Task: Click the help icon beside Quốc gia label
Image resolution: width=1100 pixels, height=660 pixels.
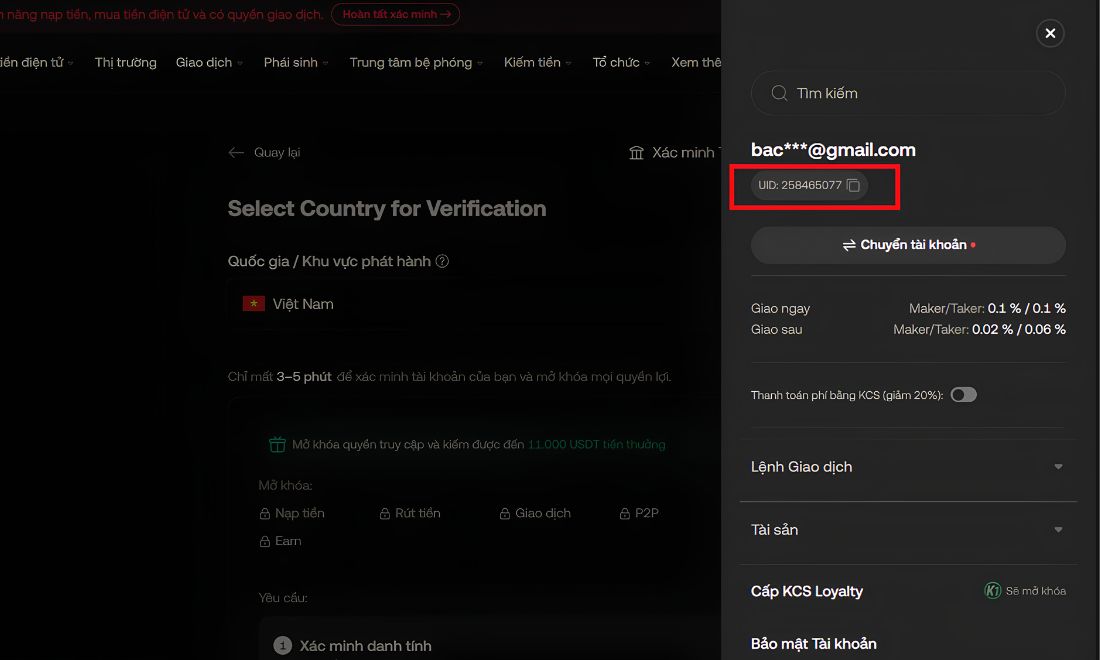Action: (442, 261)
